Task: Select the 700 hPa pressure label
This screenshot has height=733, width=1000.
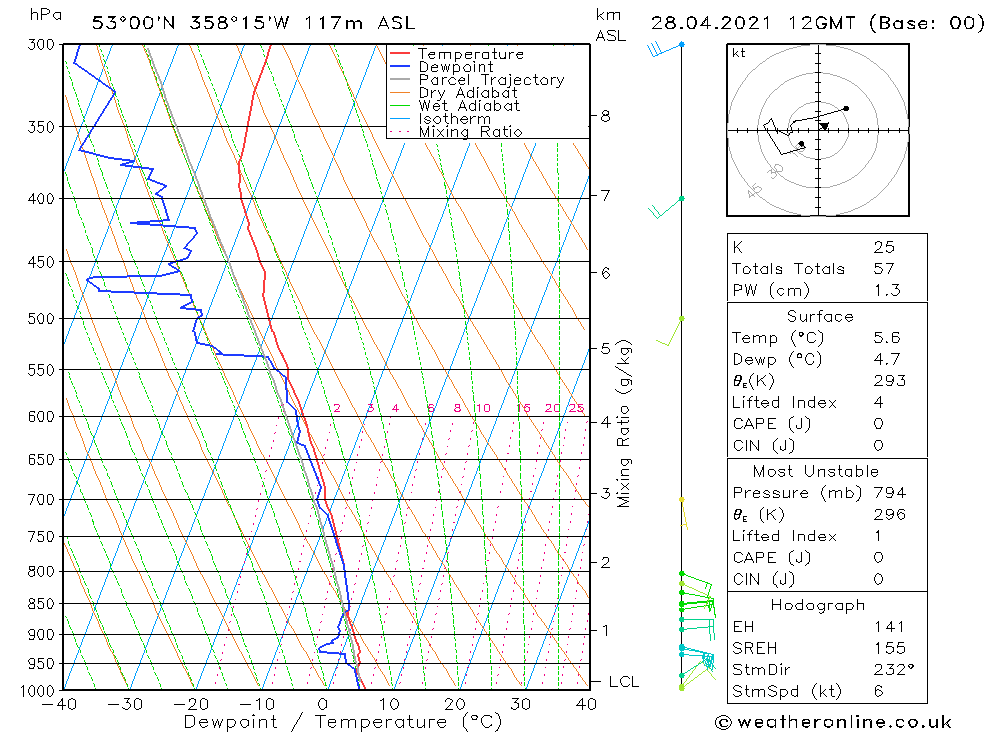Action: point(41,500)
